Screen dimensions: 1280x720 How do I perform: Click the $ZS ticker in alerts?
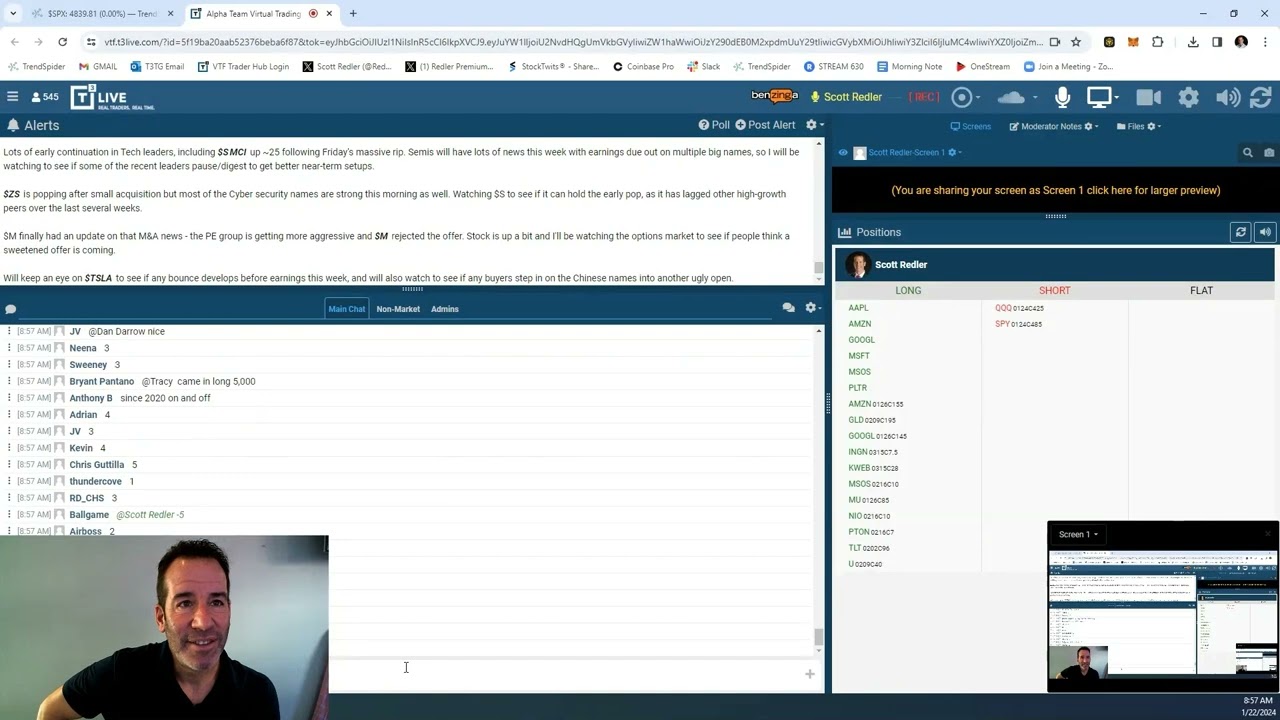coord(11,194)
